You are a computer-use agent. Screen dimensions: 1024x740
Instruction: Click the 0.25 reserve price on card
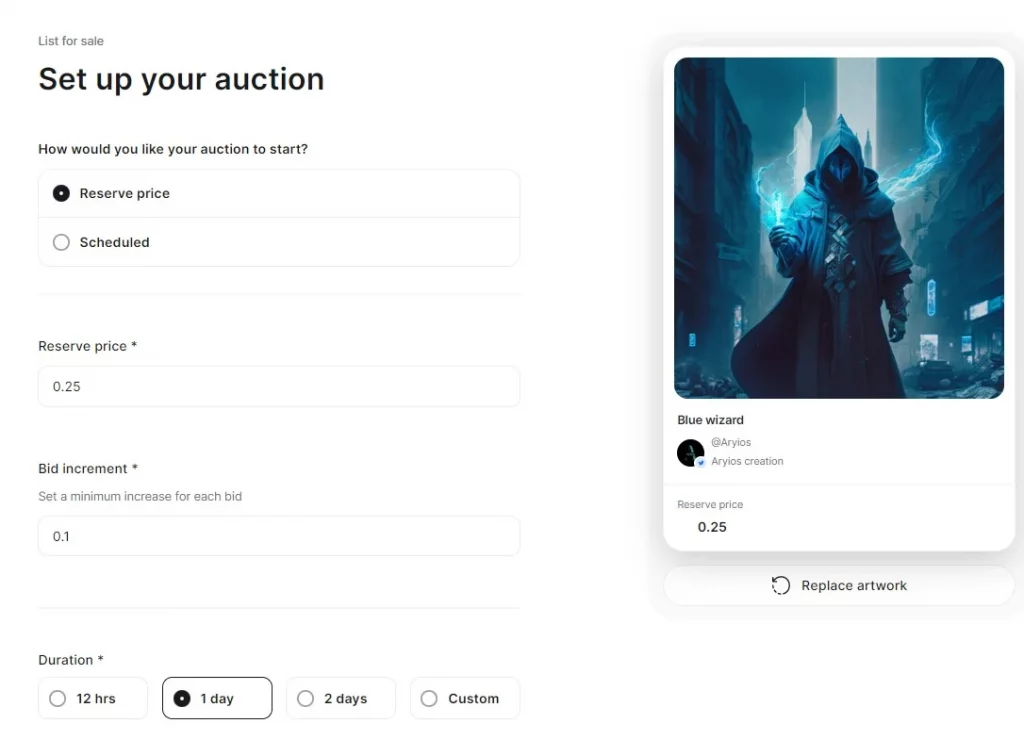pyautogui.click(x=712, y=527)
